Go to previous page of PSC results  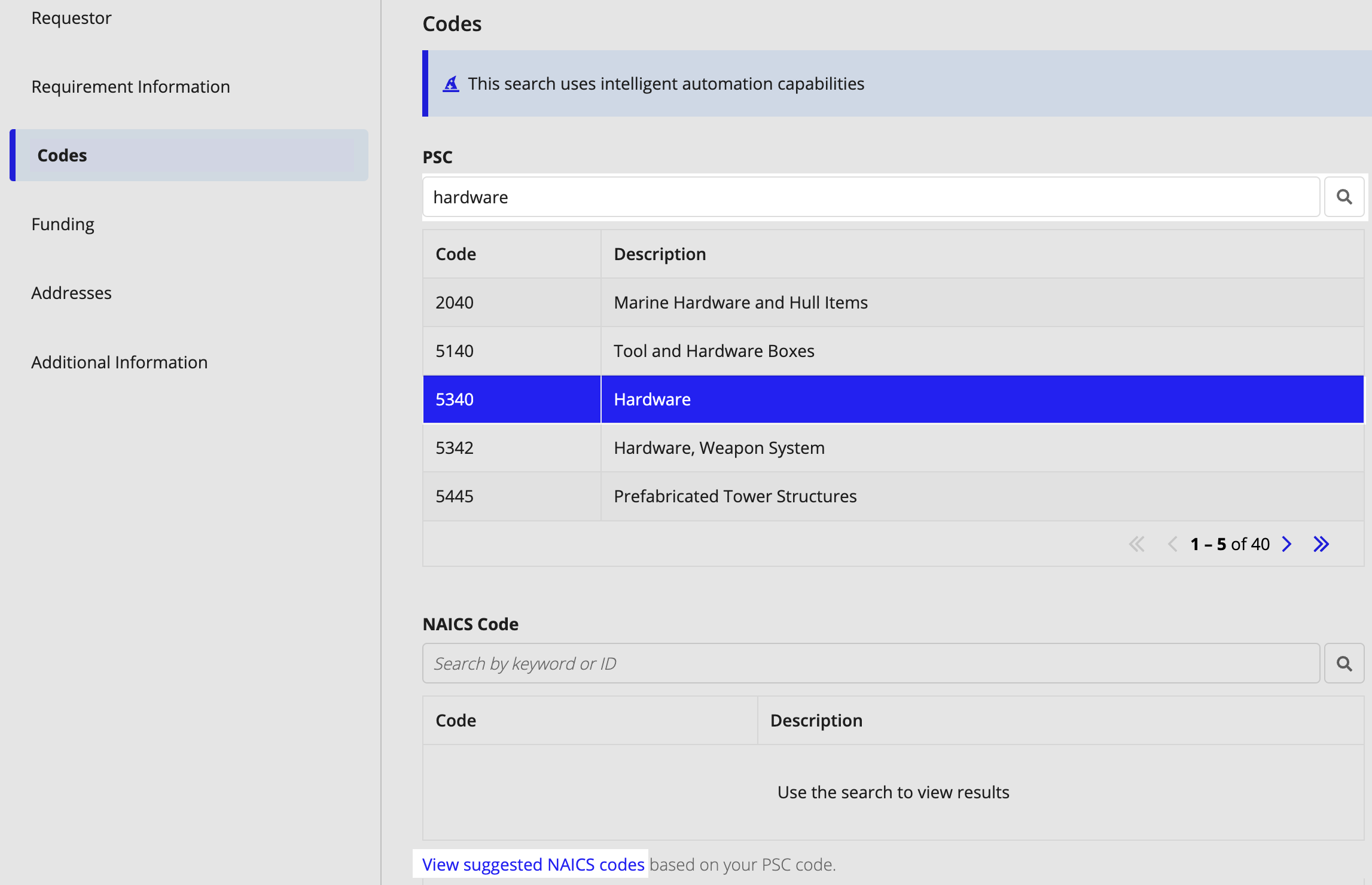(1172, 544)
